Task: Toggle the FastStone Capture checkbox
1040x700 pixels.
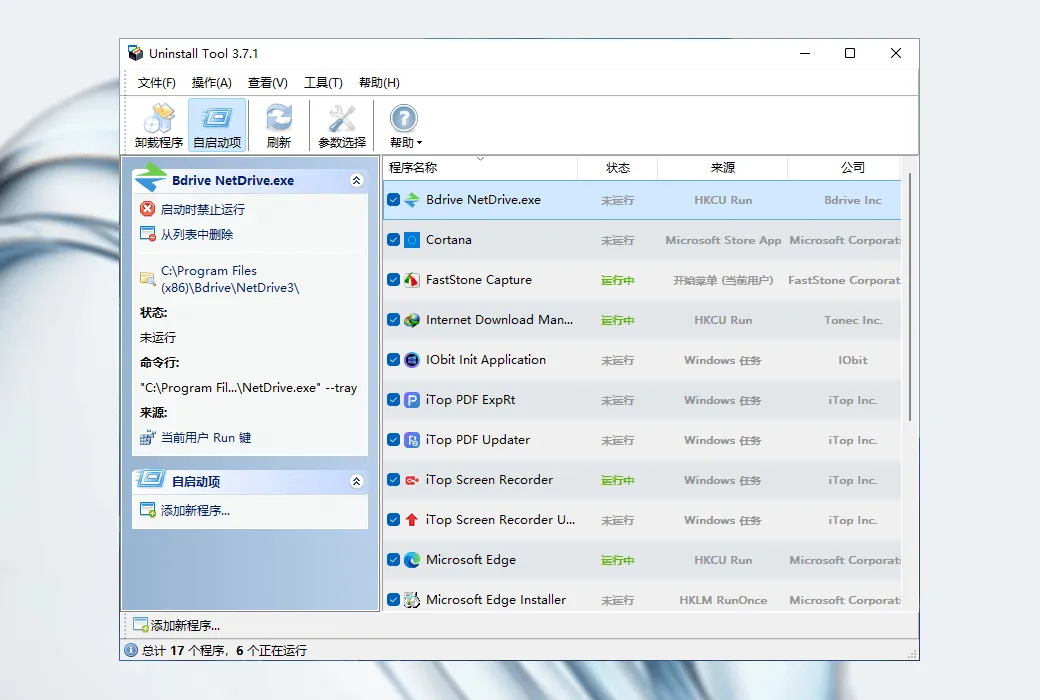Action: (393, 280)
